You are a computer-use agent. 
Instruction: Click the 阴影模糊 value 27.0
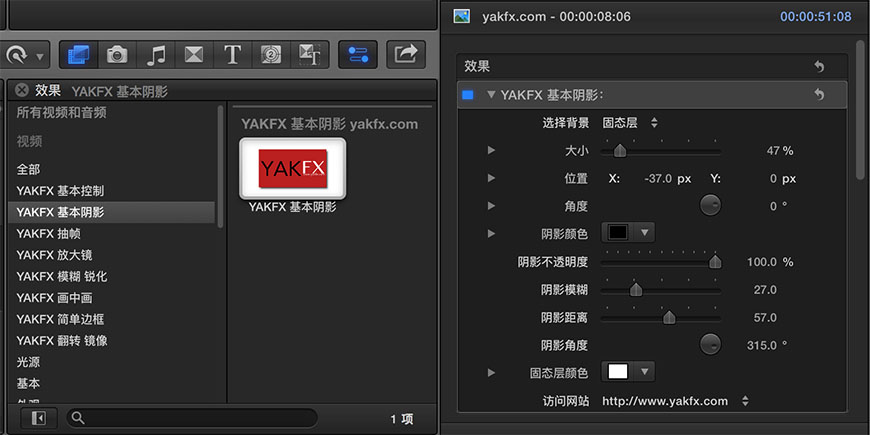point(765,290)
